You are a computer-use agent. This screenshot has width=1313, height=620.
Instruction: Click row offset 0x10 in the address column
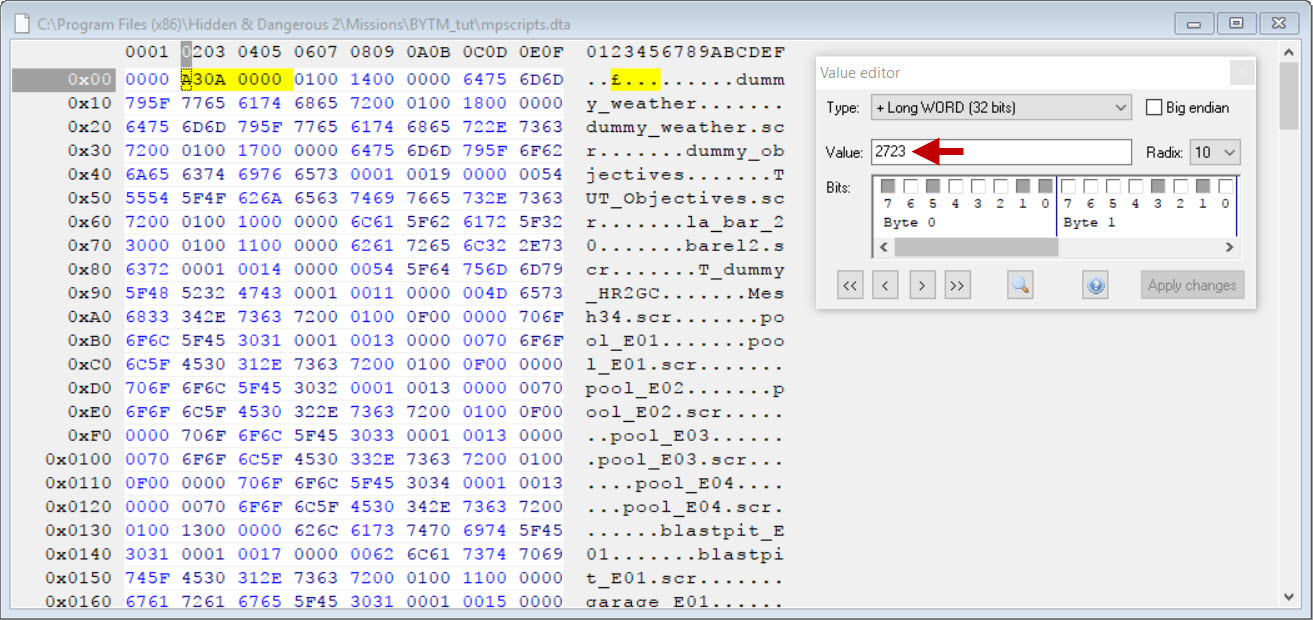87,104
